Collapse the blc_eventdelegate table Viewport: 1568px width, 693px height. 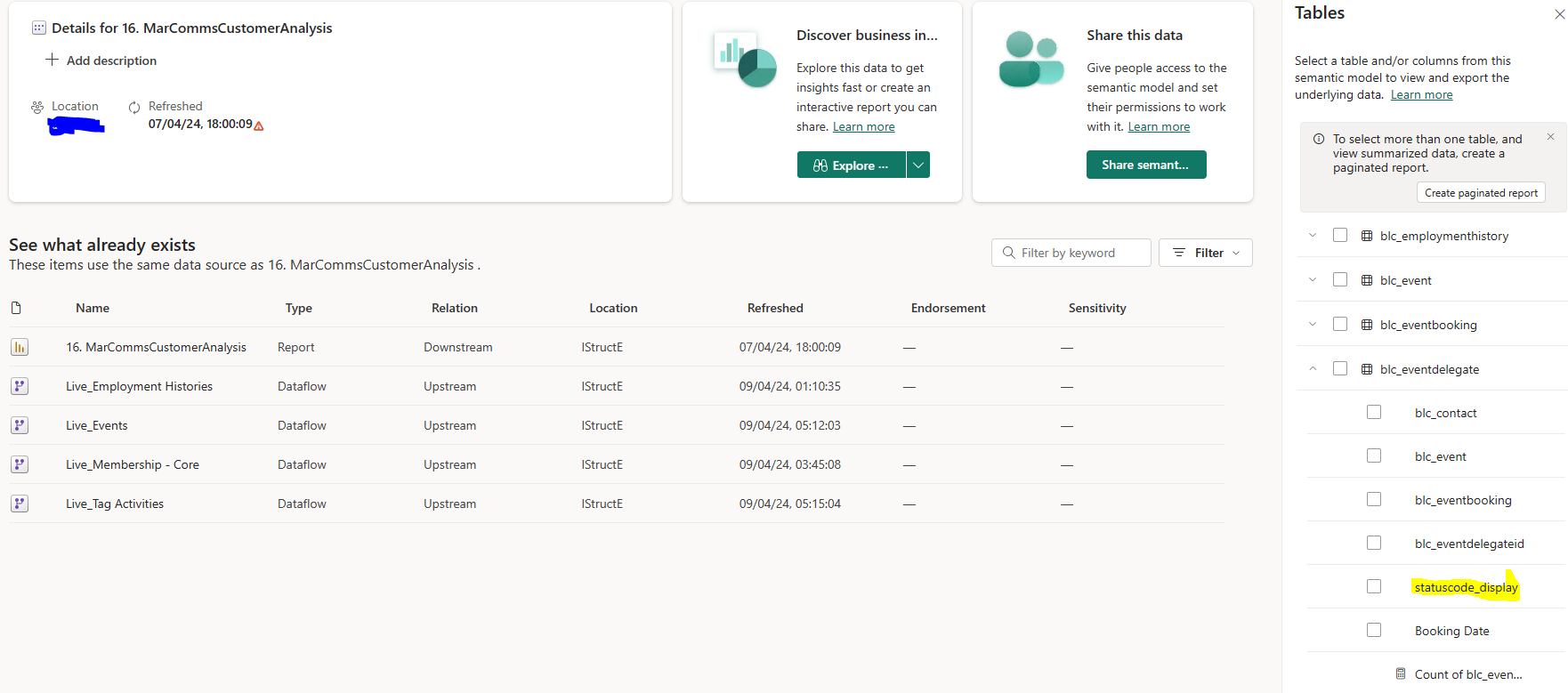(x=1313, y=368)
